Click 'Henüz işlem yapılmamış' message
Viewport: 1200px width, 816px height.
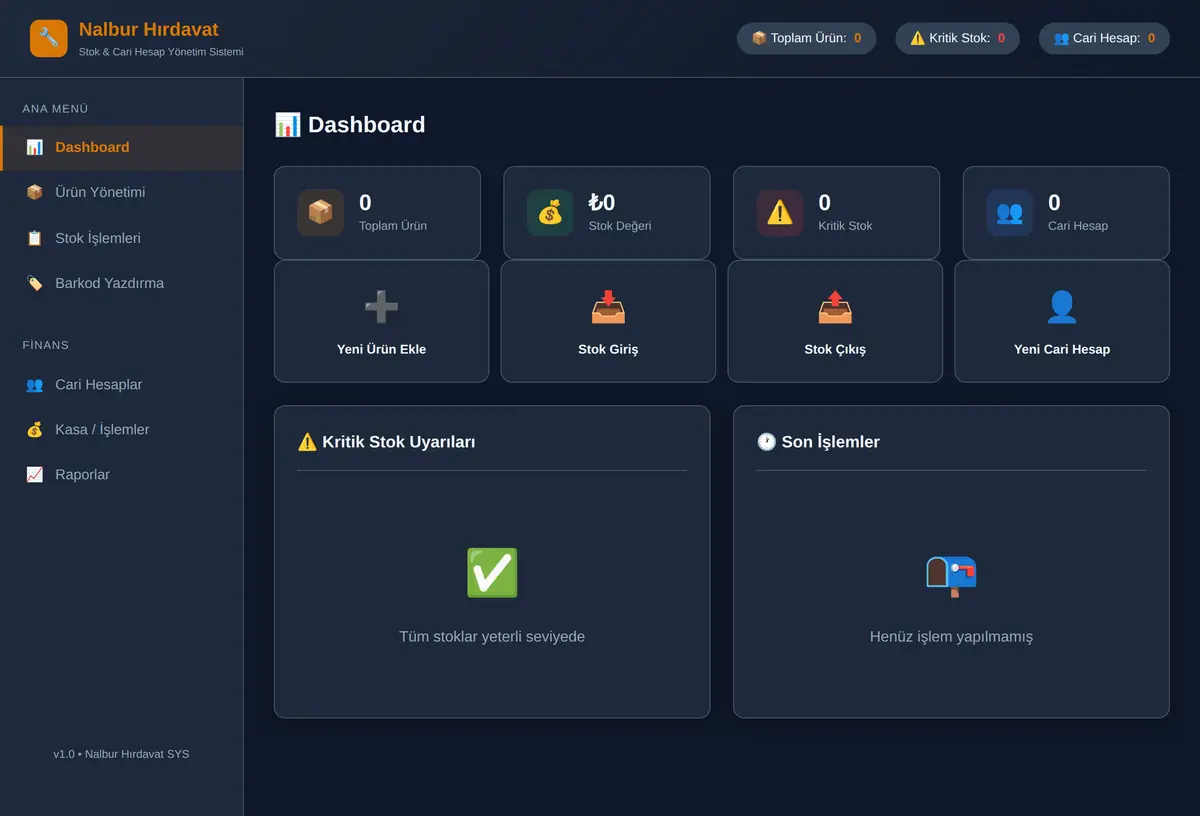[x=951, y=637]
